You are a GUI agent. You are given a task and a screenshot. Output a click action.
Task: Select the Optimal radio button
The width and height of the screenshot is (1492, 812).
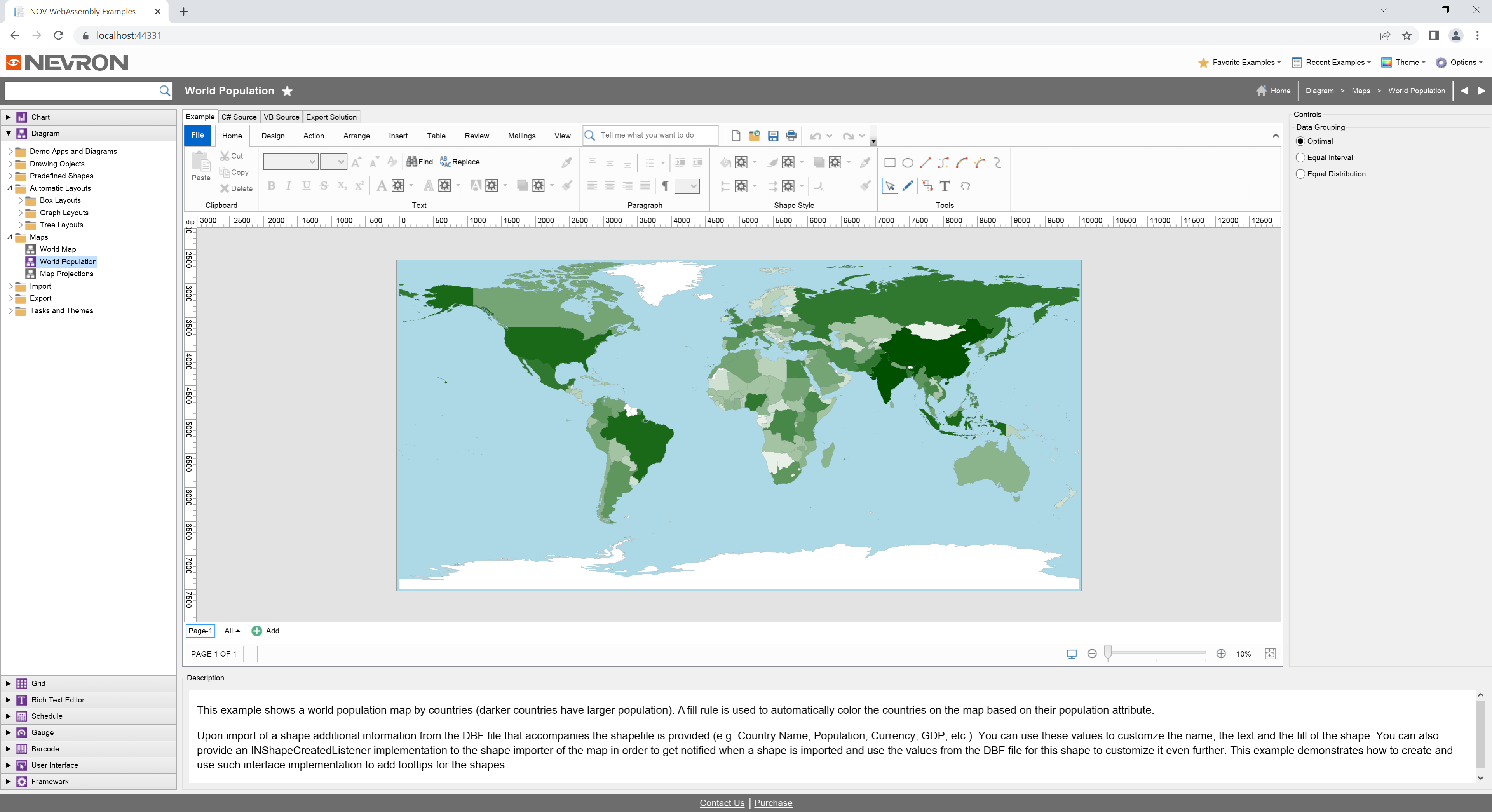(x=1300, y=141)
